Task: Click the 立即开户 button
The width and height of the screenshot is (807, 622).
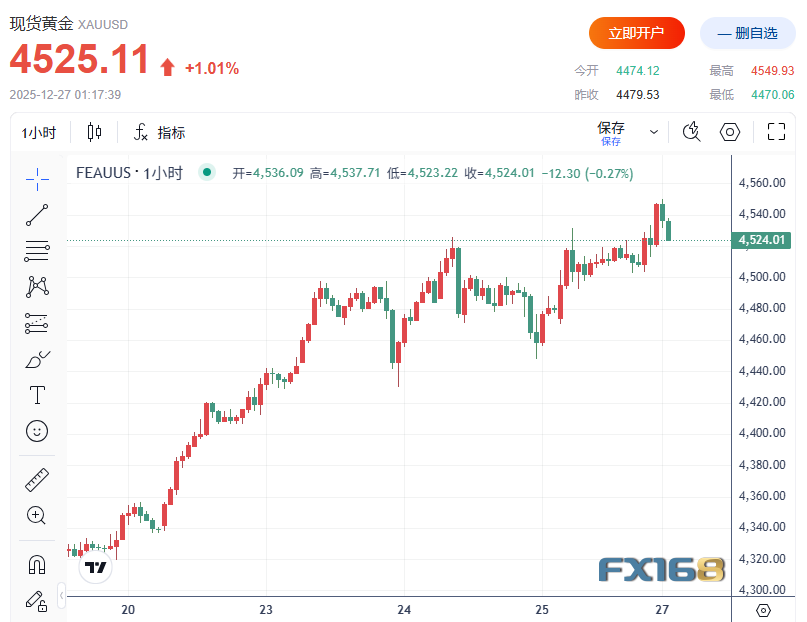Action: click(637, 33)
